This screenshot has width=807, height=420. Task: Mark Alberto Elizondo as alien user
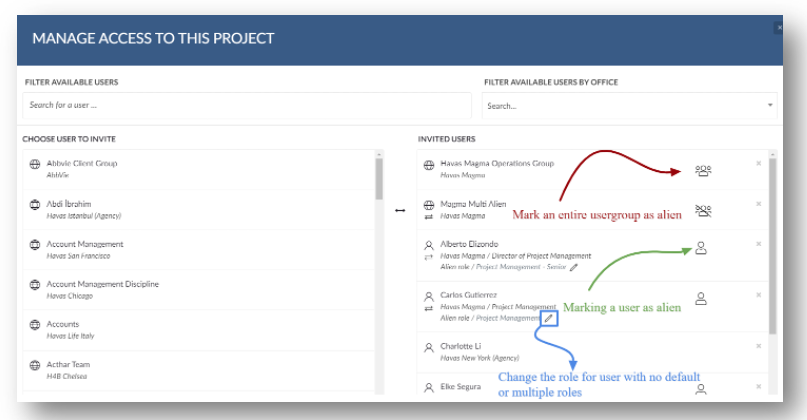pos(701,248)
